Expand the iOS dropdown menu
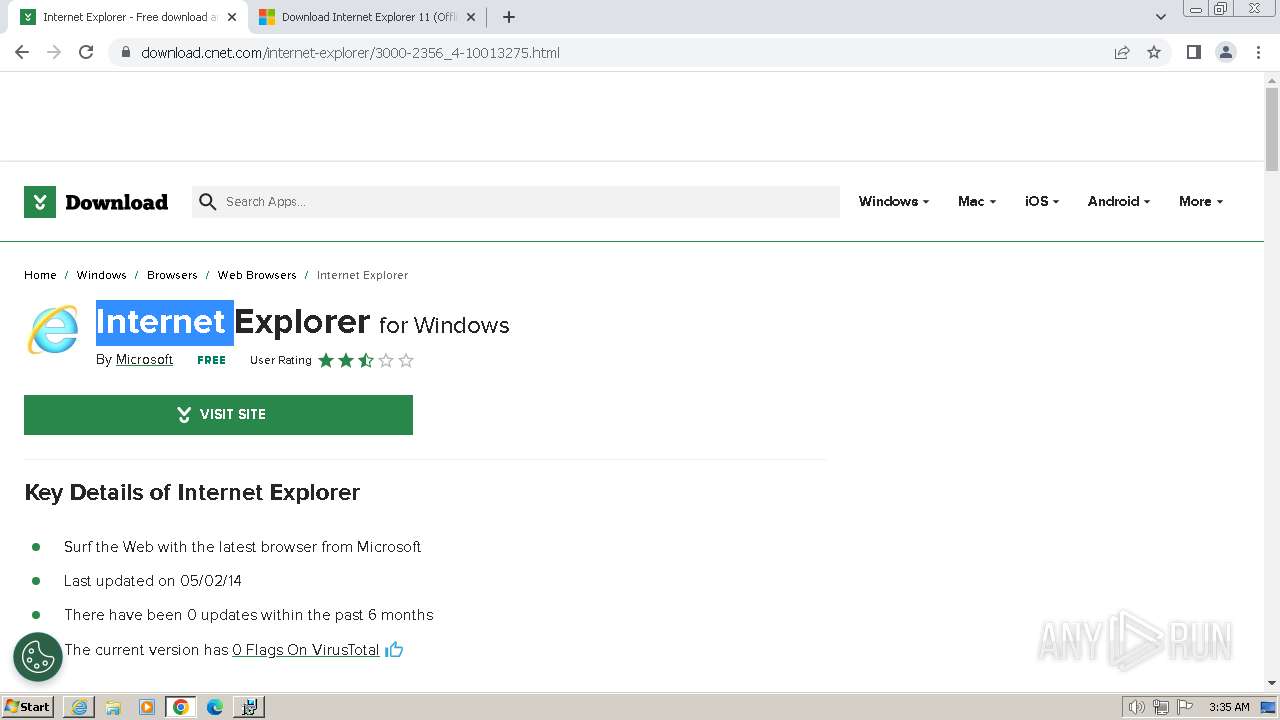Image resolution: width=1280 pixels, height=720 pixels. pyautogui.click(x=1042, y=201)
